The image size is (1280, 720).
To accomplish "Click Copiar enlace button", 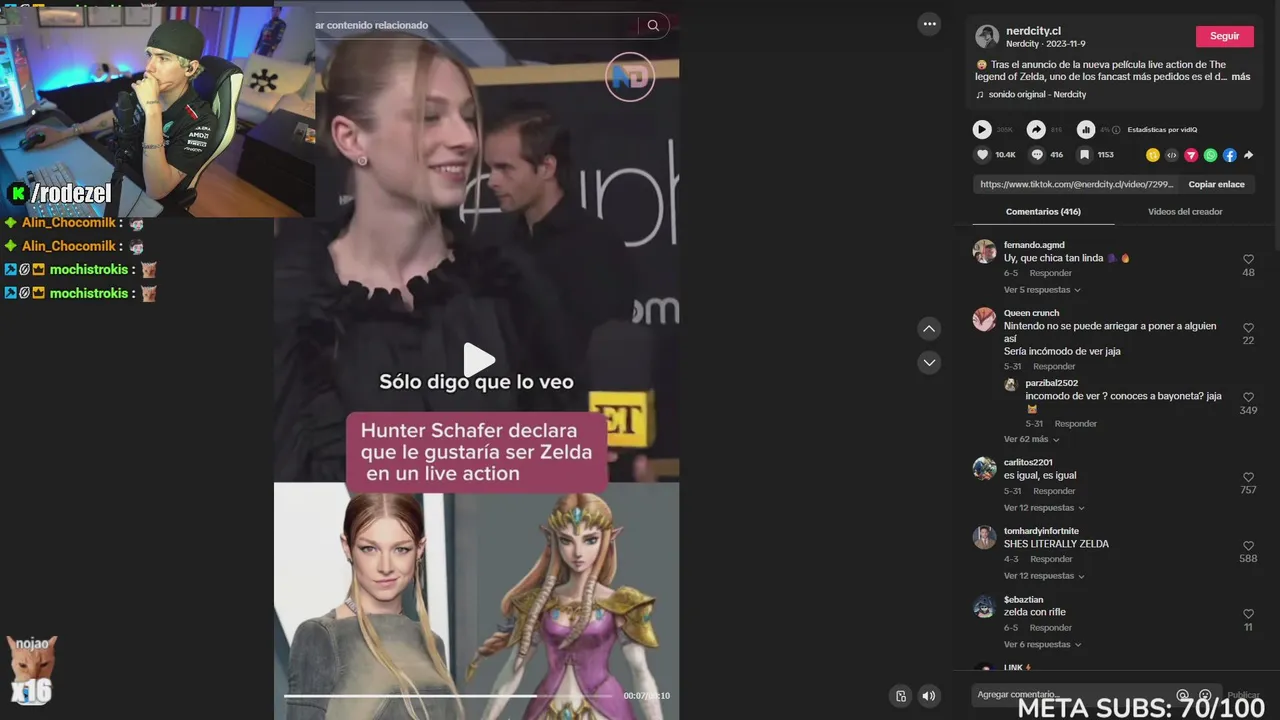I will click(x=1217, y=184).
